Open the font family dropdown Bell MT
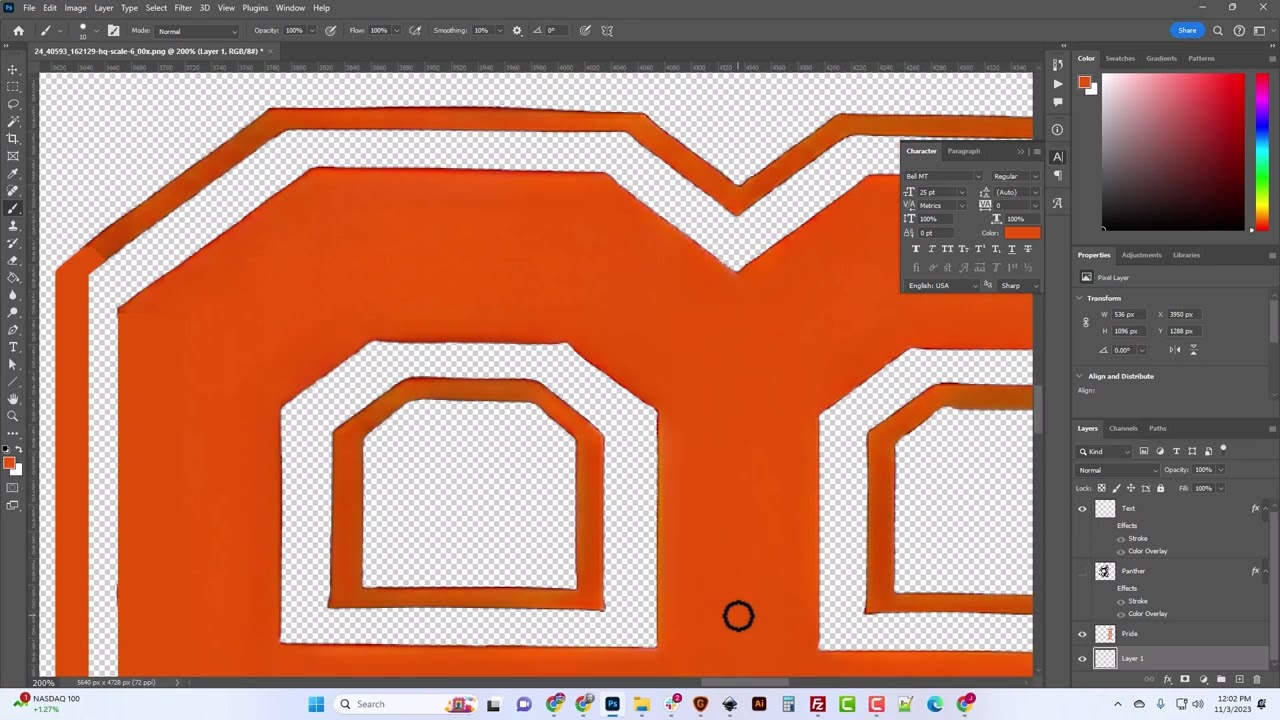The image size is (1280, 720). tap(943, 176)
